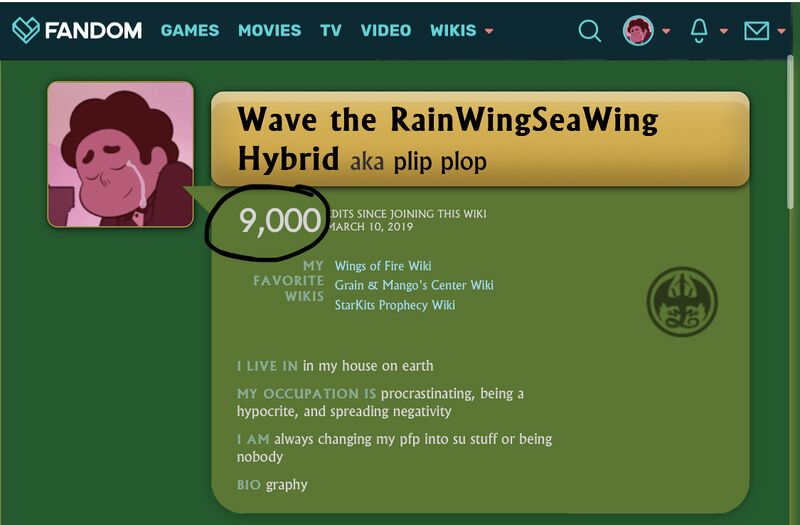The image size is (800, 525).
Task: Expand the notifications bell dropdown arrow
Action: [723, 31]
